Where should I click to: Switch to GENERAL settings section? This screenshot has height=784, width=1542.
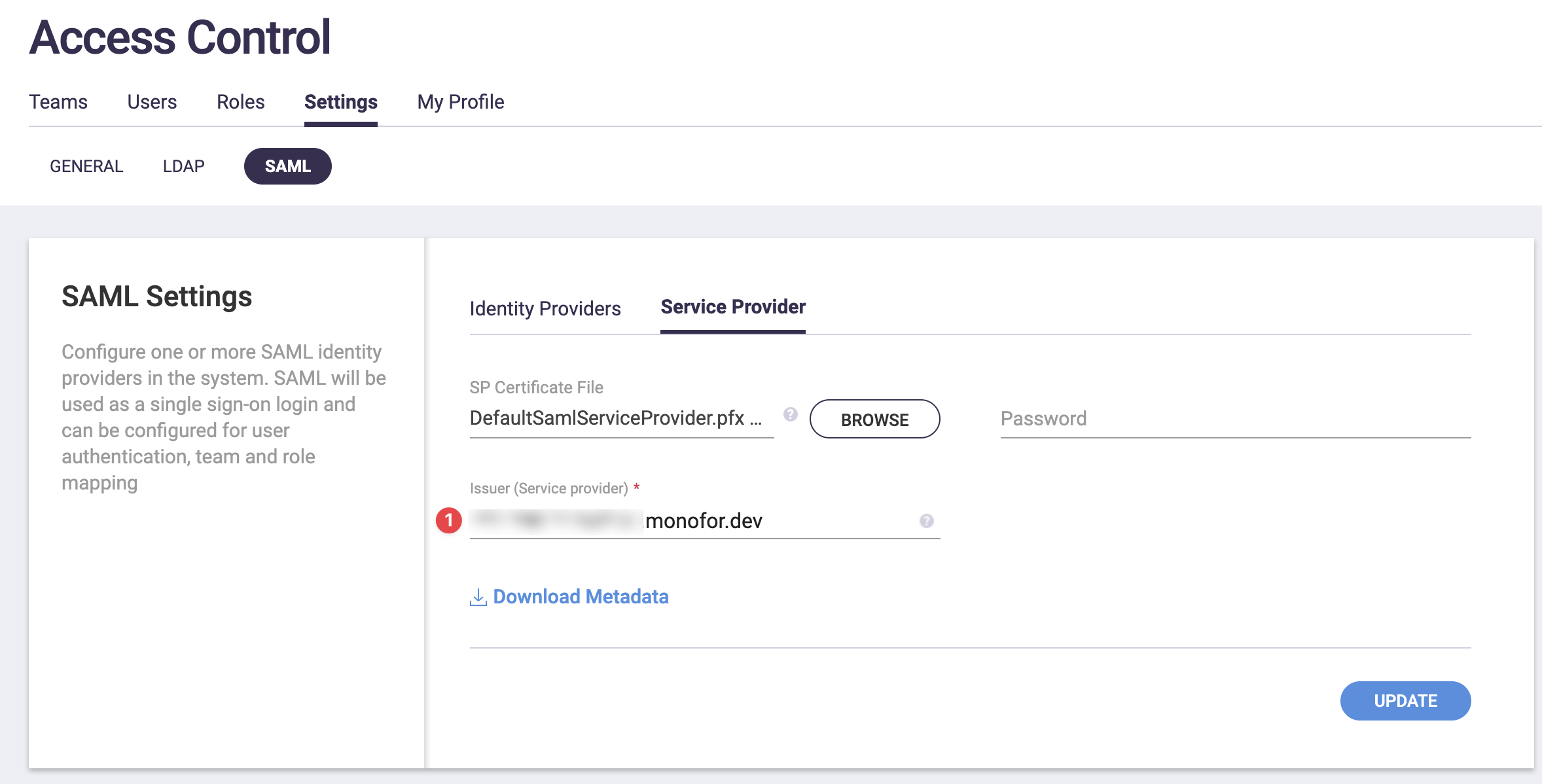(x=86, y=166)
